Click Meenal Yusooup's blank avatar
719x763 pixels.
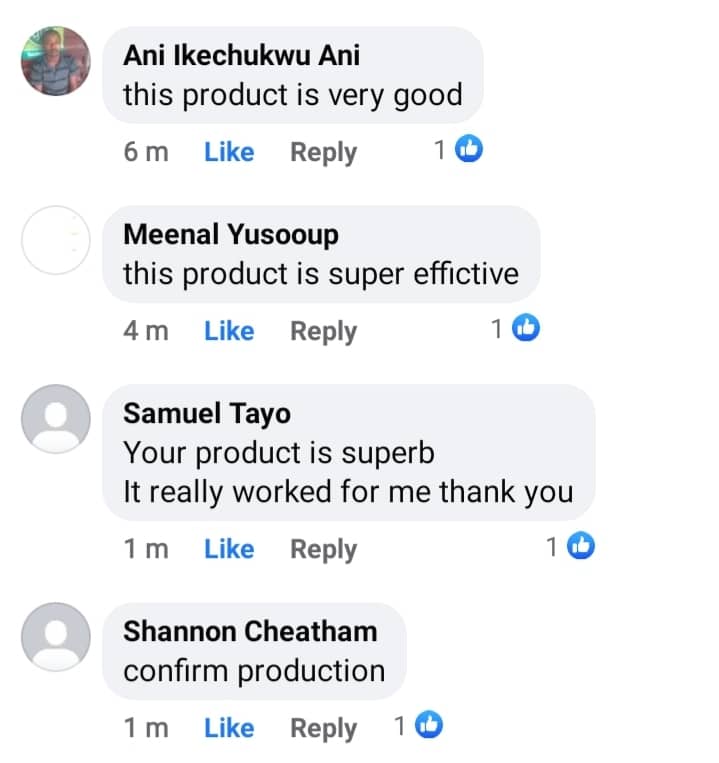click(56, 240)
